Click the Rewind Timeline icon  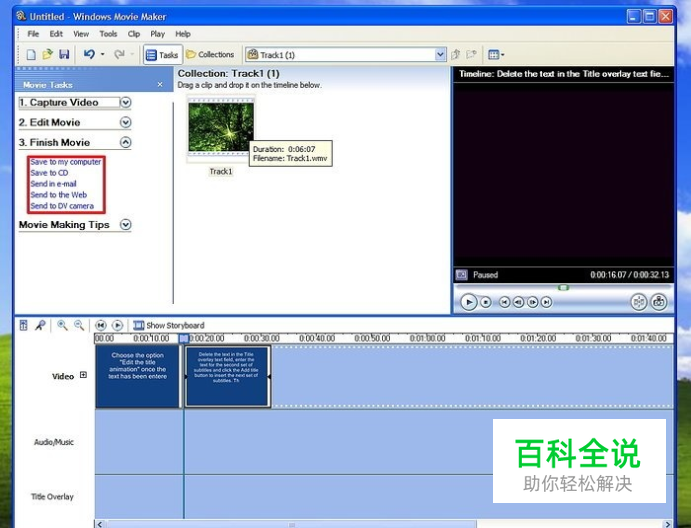tap(100, 325)
